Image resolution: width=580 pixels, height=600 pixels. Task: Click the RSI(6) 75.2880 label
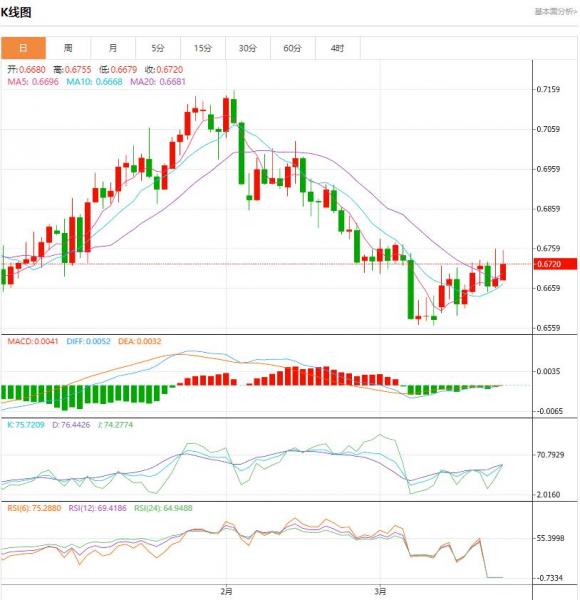coord(34,508)
